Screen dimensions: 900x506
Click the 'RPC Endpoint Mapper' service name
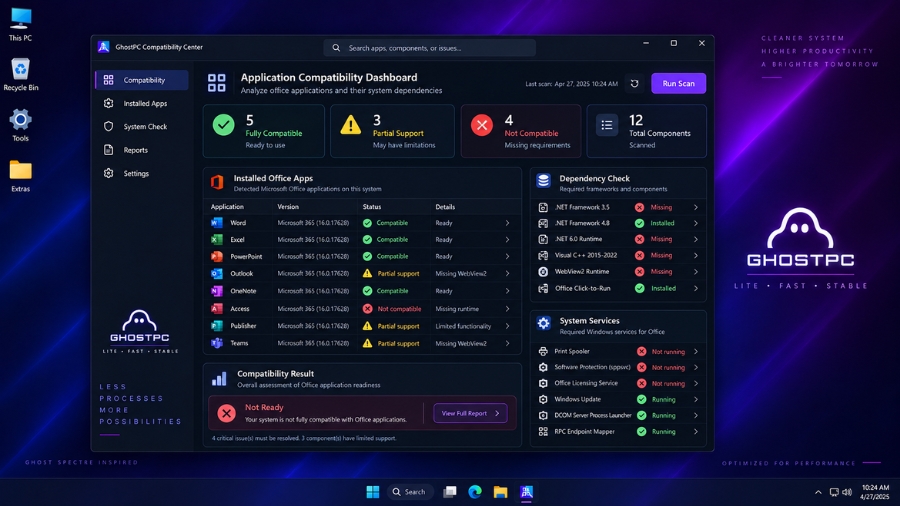point(584,431)
